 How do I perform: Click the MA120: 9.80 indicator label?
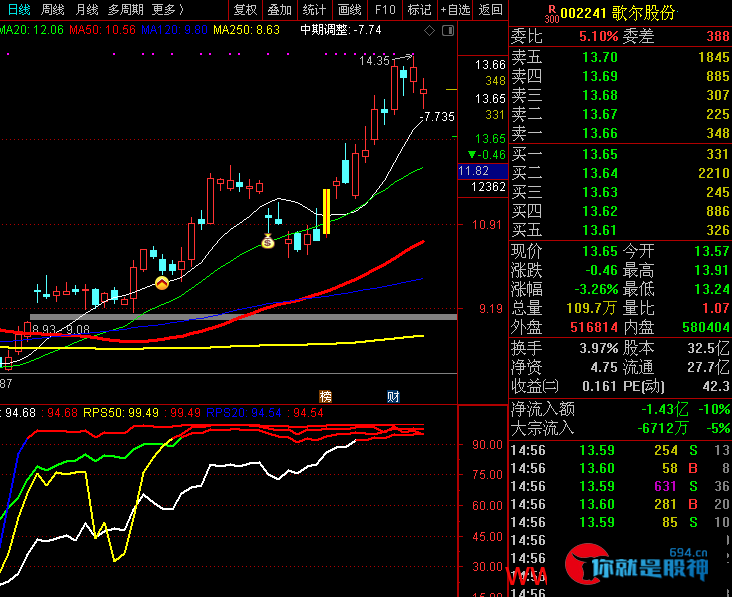coord(174,30)
